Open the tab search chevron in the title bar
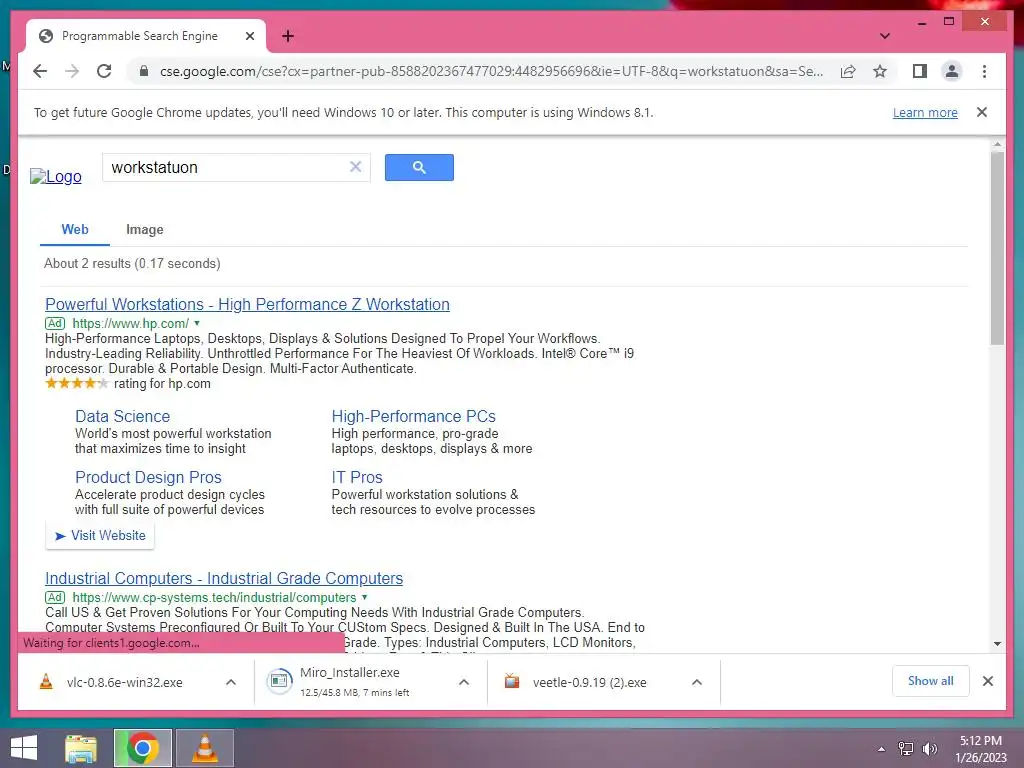This screenshot has height=768, width=1024. (884, 36)
